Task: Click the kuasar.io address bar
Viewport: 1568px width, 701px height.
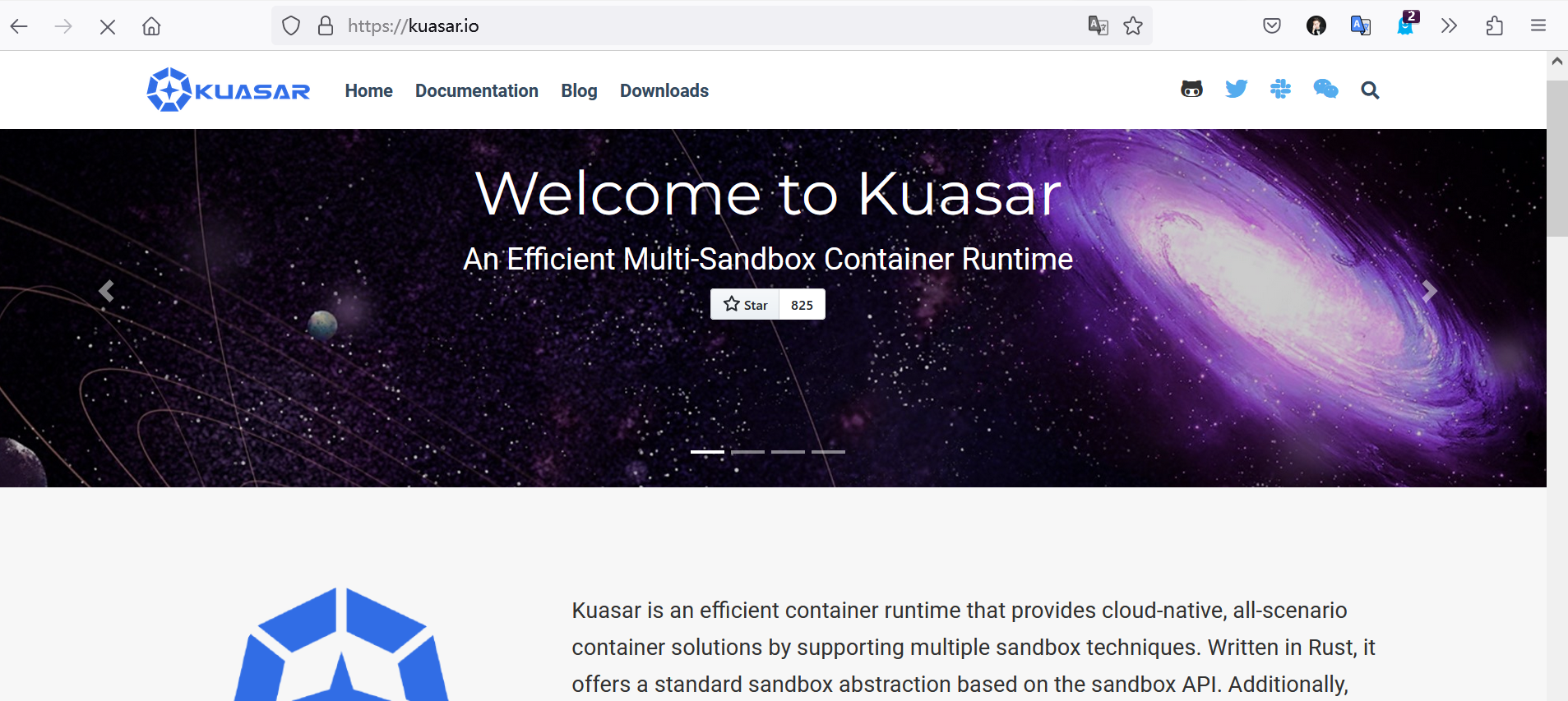Action: pyautogui.click(x=711, y=26)
